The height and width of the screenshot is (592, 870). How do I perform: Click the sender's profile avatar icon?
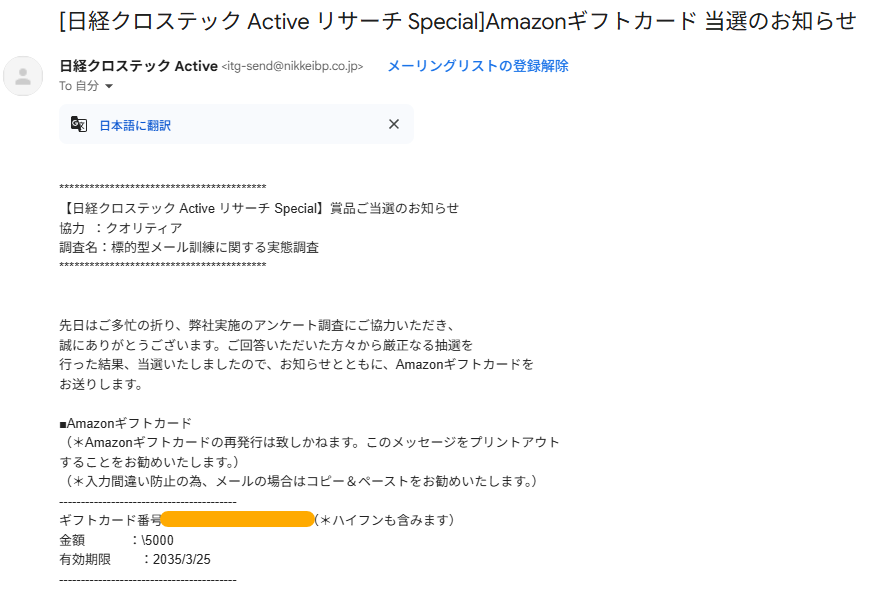pyautogui.click(x=23, y=76)
